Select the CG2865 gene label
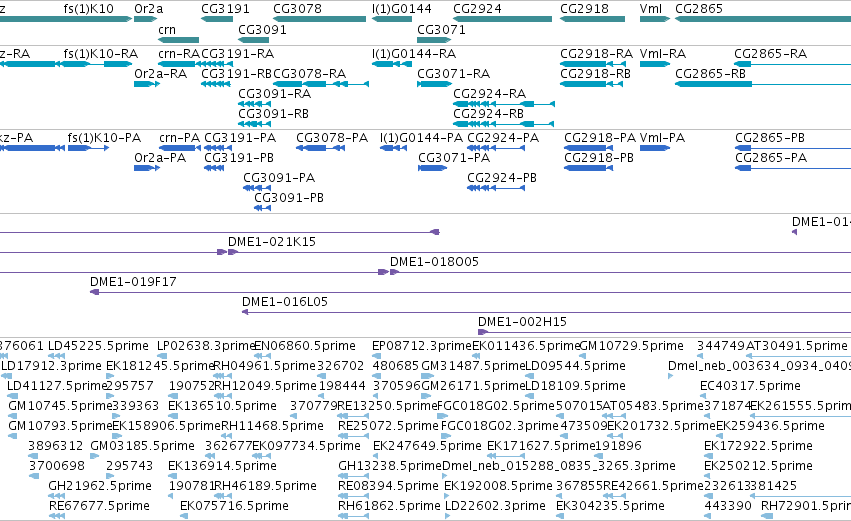Viewport: 851px width, 521px height. coord(699,9)
